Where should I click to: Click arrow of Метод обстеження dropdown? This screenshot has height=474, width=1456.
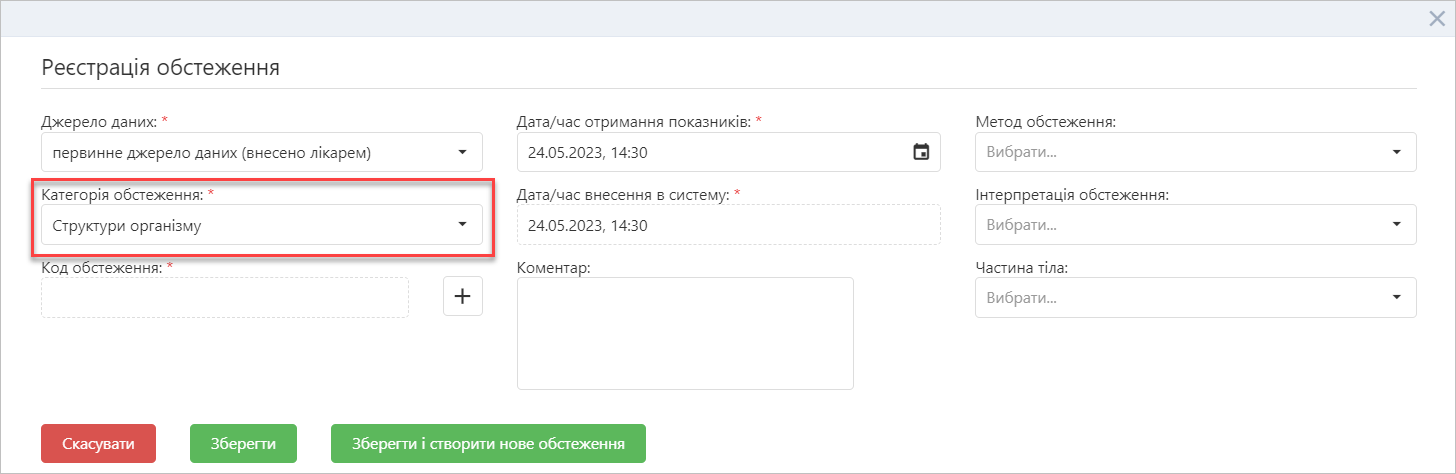1396,152
